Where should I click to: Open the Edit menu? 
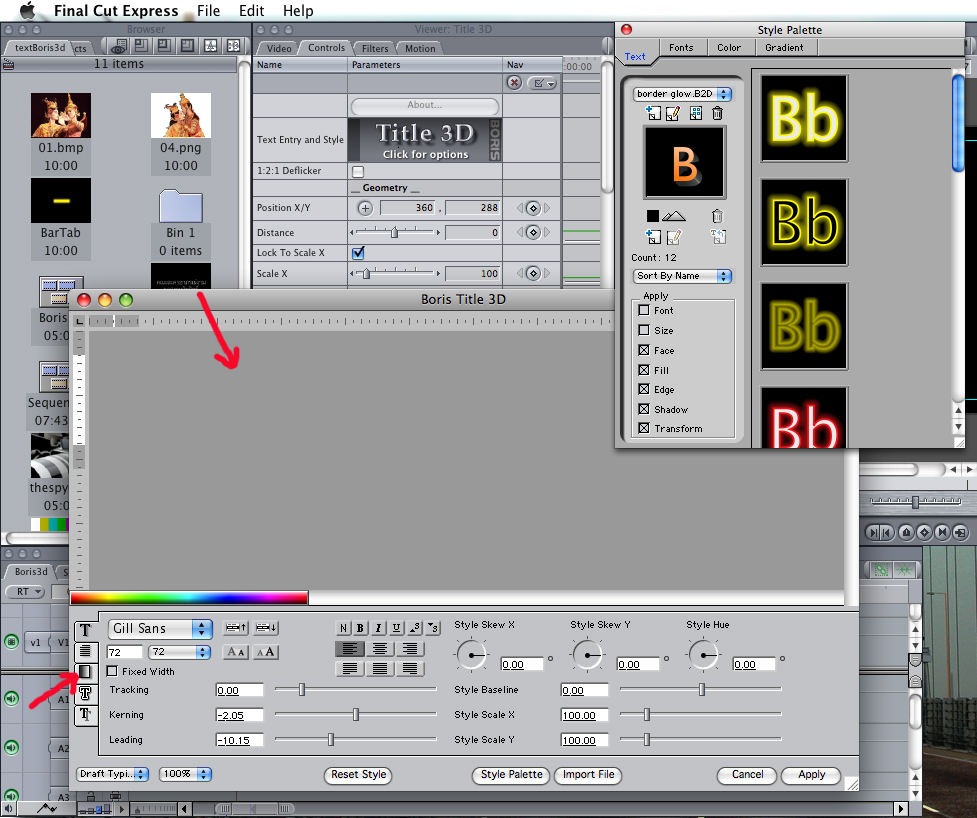251,11
